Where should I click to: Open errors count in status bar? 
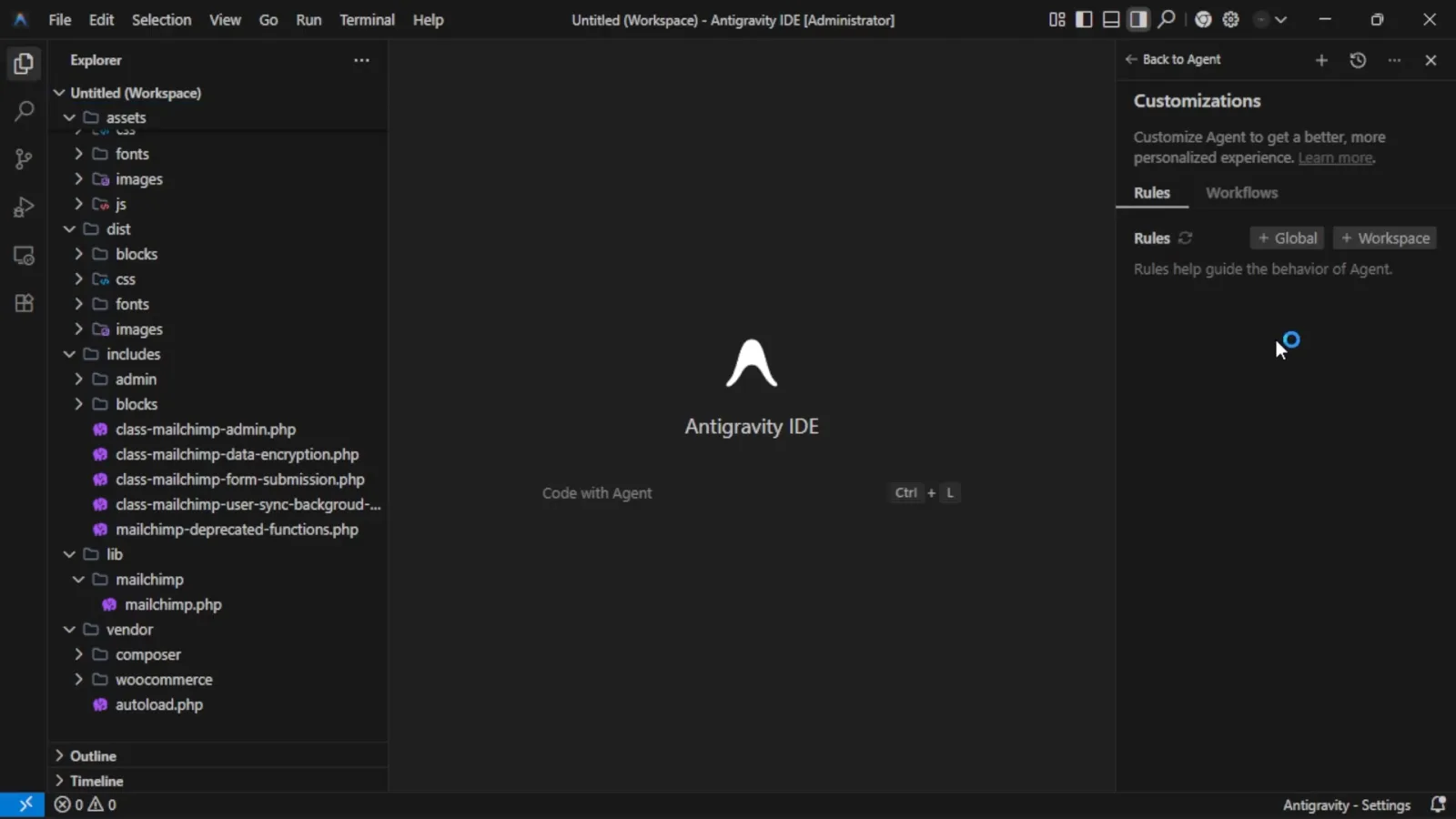[68, 804]
